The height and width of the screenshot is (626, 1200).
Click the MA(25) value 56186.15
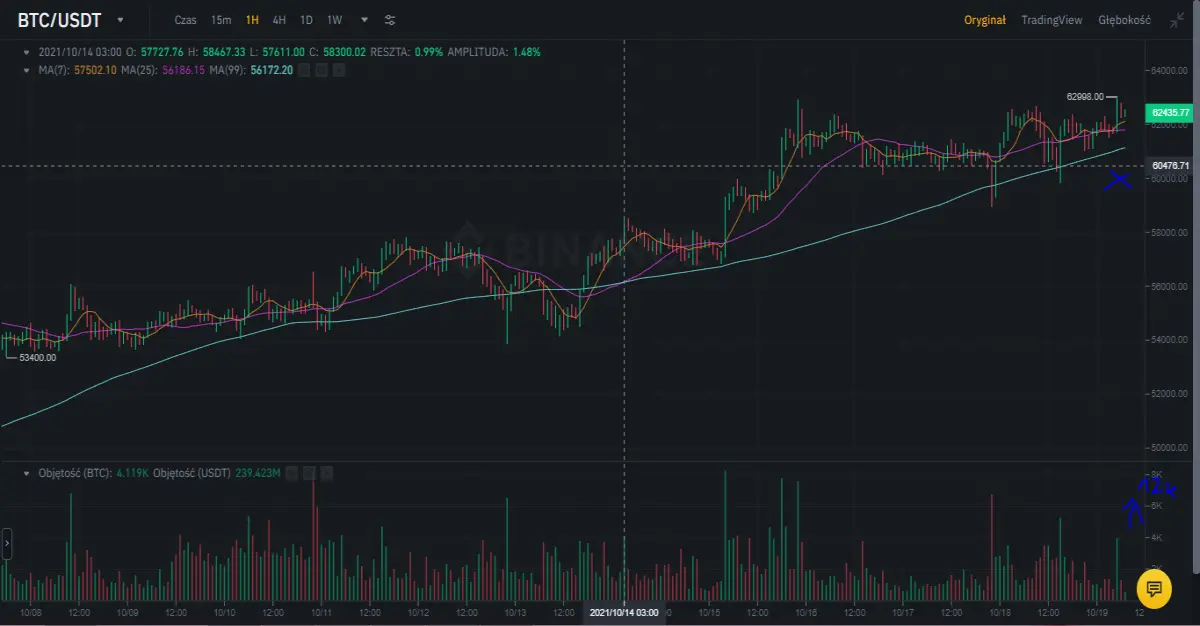[x=183, y=70]
